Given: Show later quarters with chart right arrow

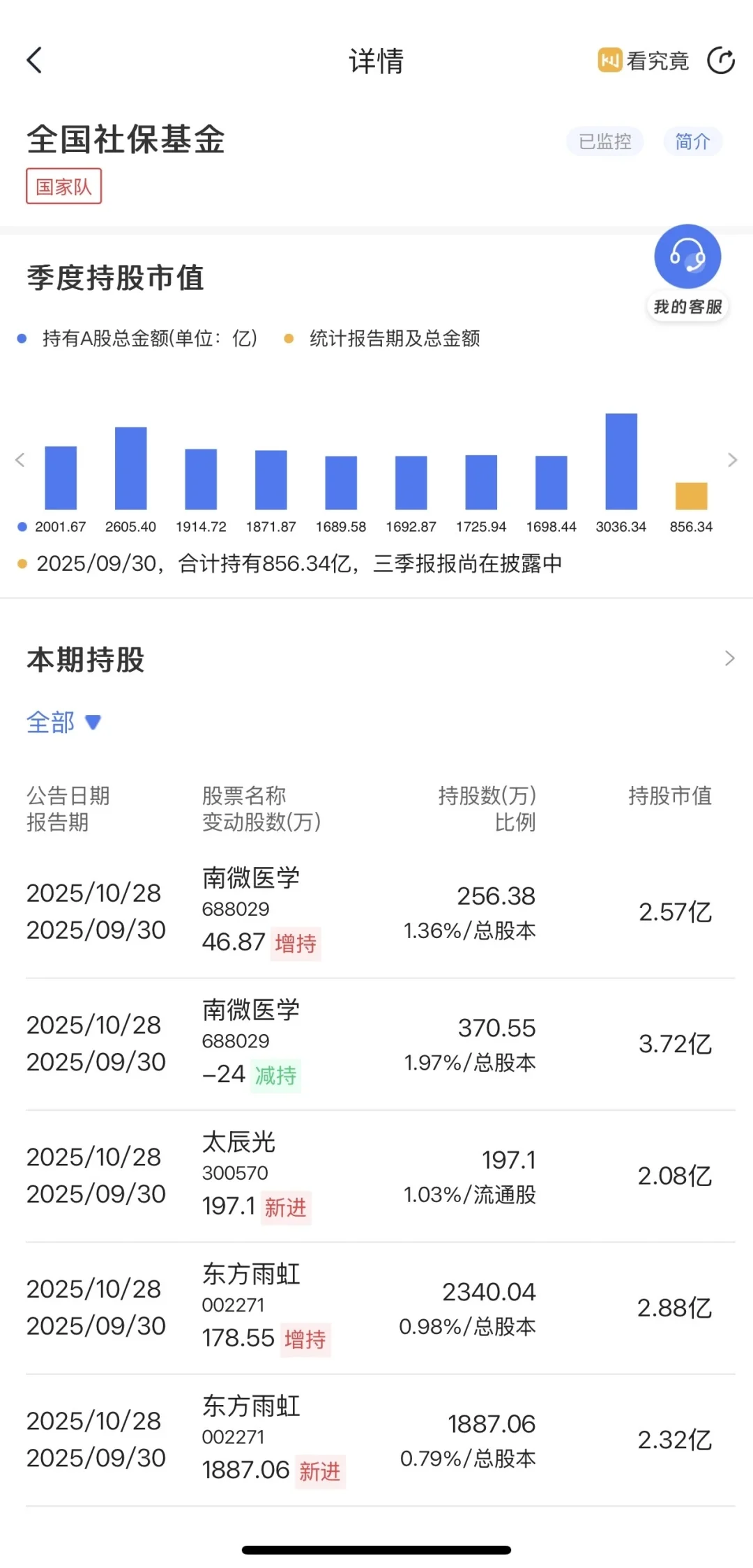Looking at the screenshot, I should (732, 459).
